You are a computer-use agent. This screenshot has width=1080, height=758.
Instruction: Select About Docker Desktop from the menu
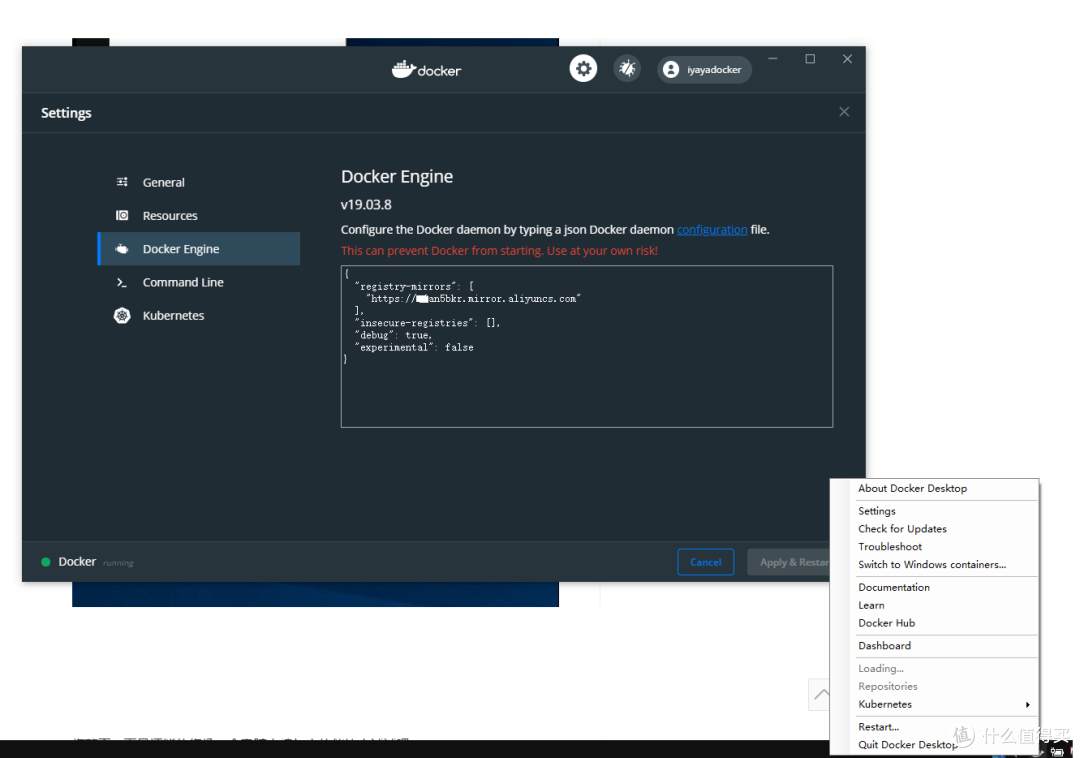tap(912, 488)
